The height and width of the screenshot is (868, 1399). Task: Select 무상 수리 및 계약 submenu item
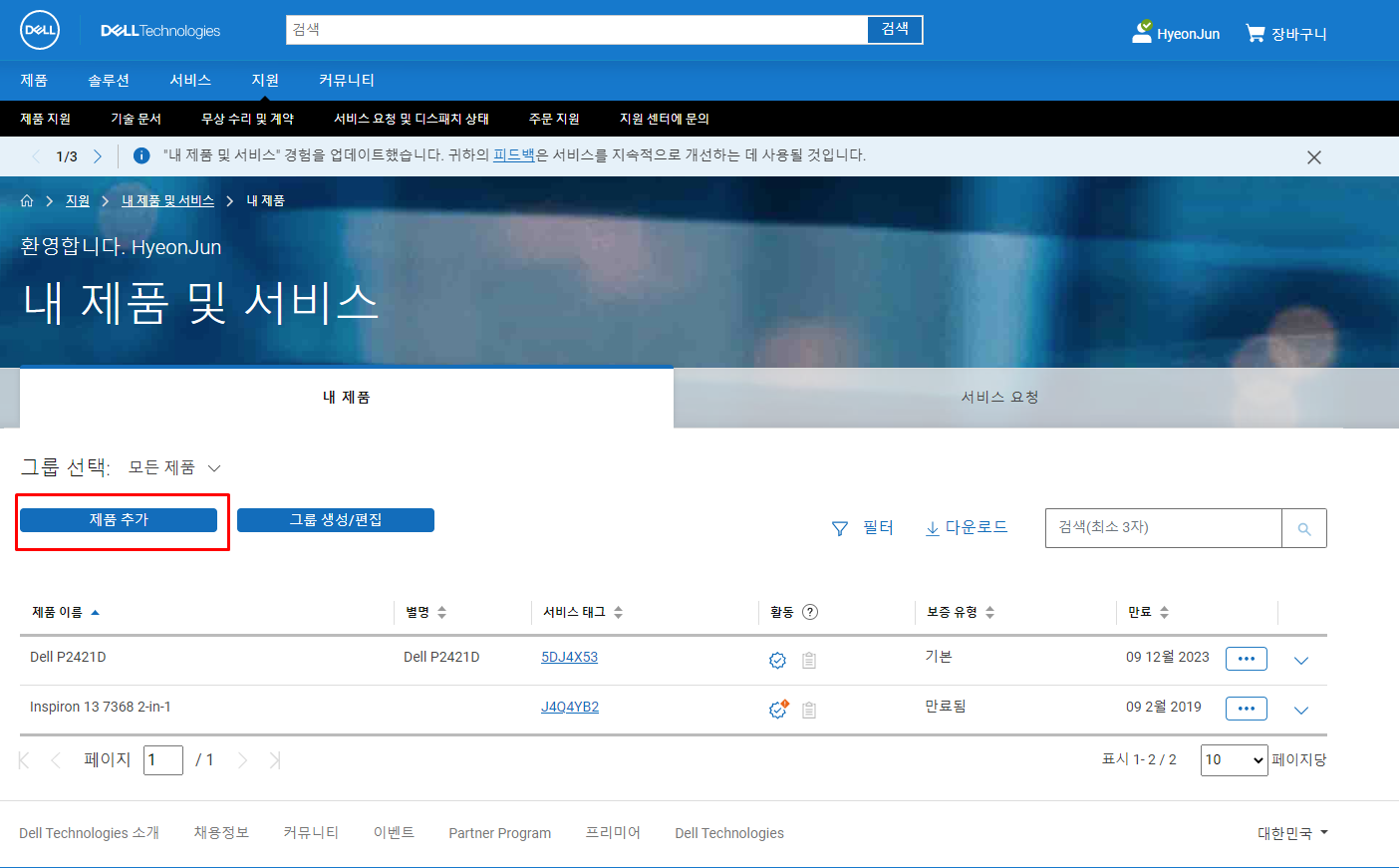tap(248, 119)
